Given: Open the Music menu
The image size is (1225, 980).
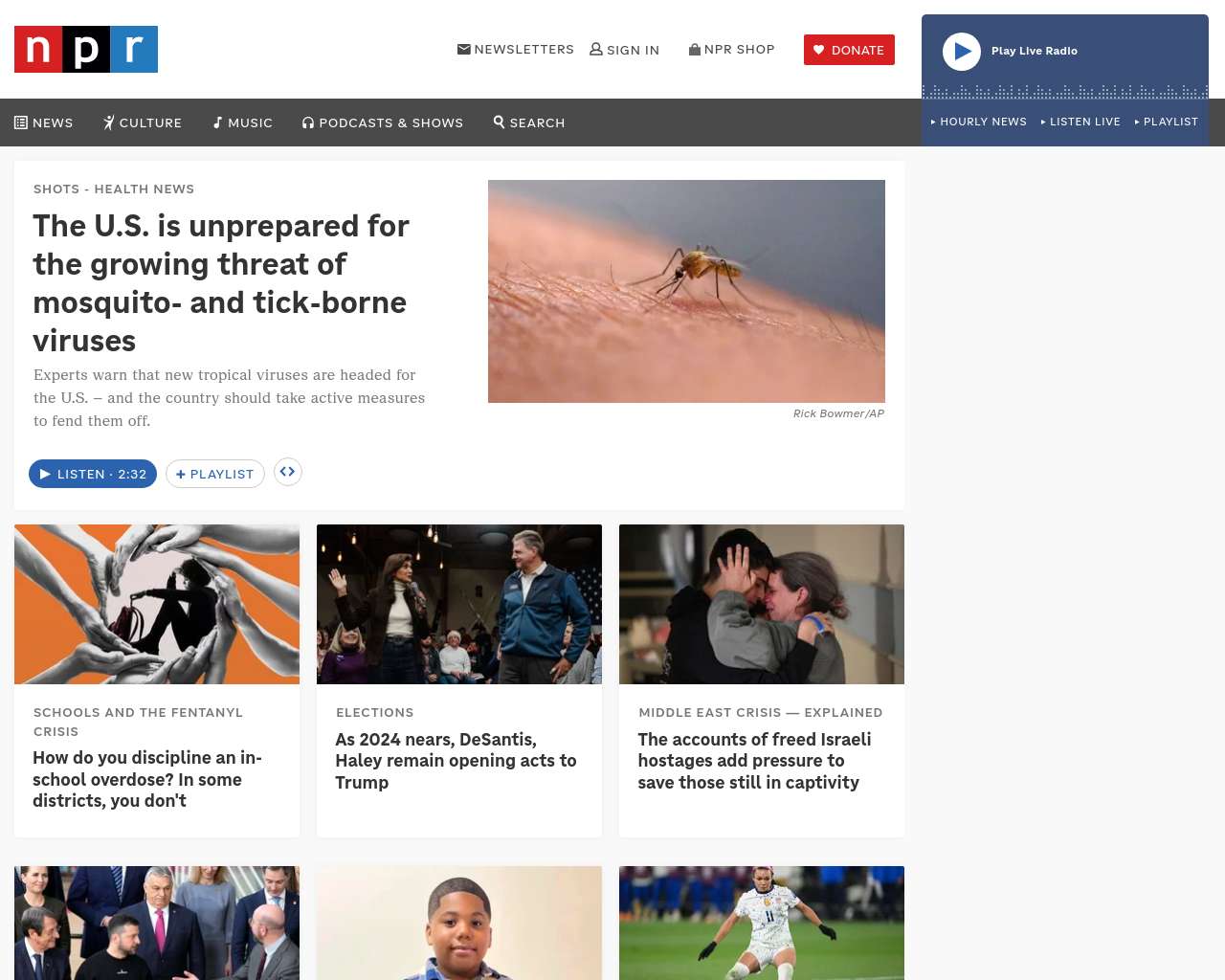Looking at the screenshot, I should pyautogui.click(x=243, y=122).
